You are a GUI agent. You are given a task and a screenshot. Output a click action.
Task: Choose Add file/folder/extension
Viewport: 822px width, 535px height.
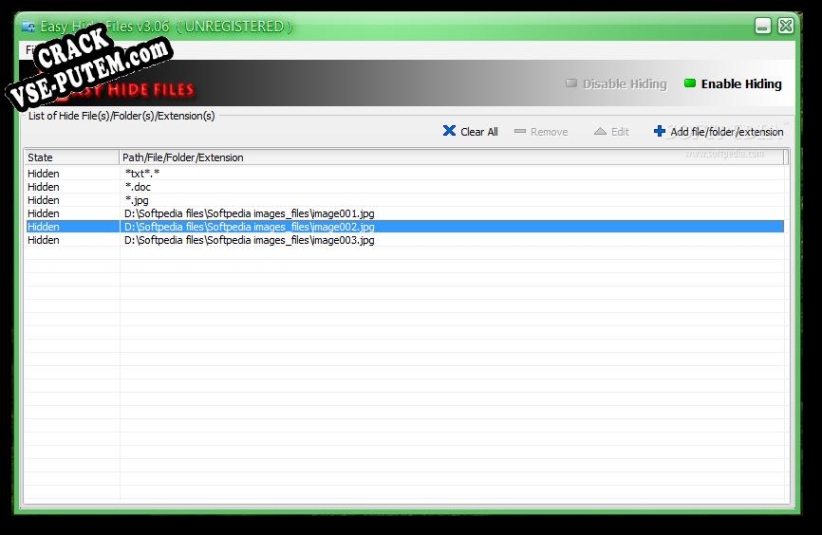pos(727,132)
